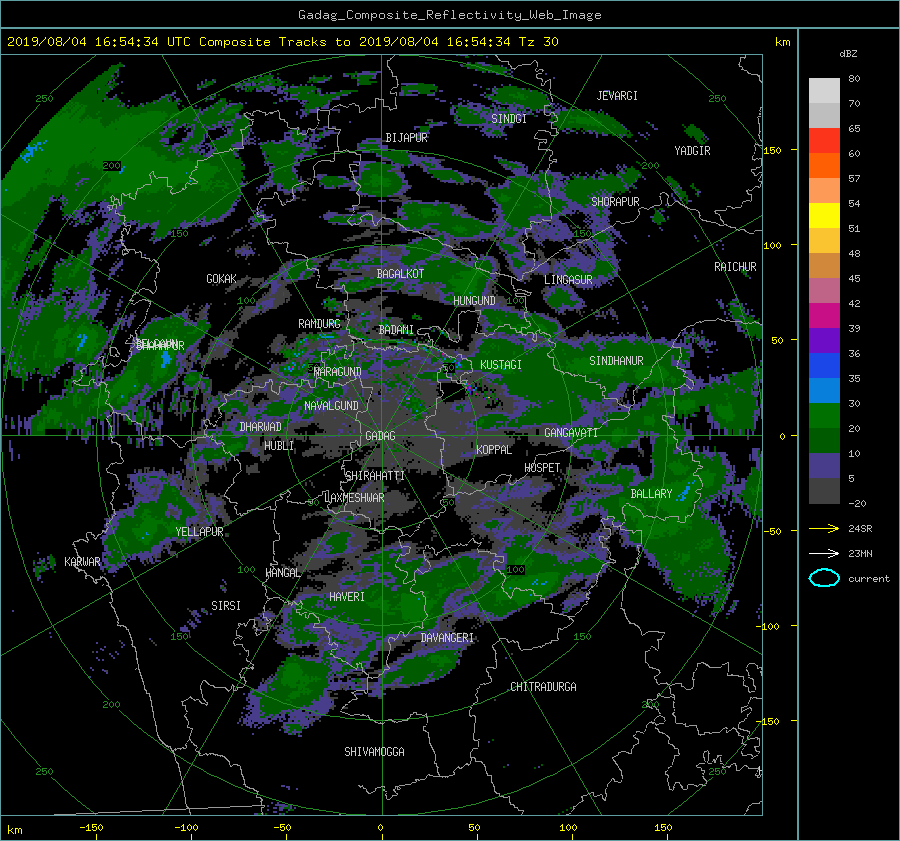Click the dBZ legend heading
This screenshot has width=900, height=841.
pos(848,54)
